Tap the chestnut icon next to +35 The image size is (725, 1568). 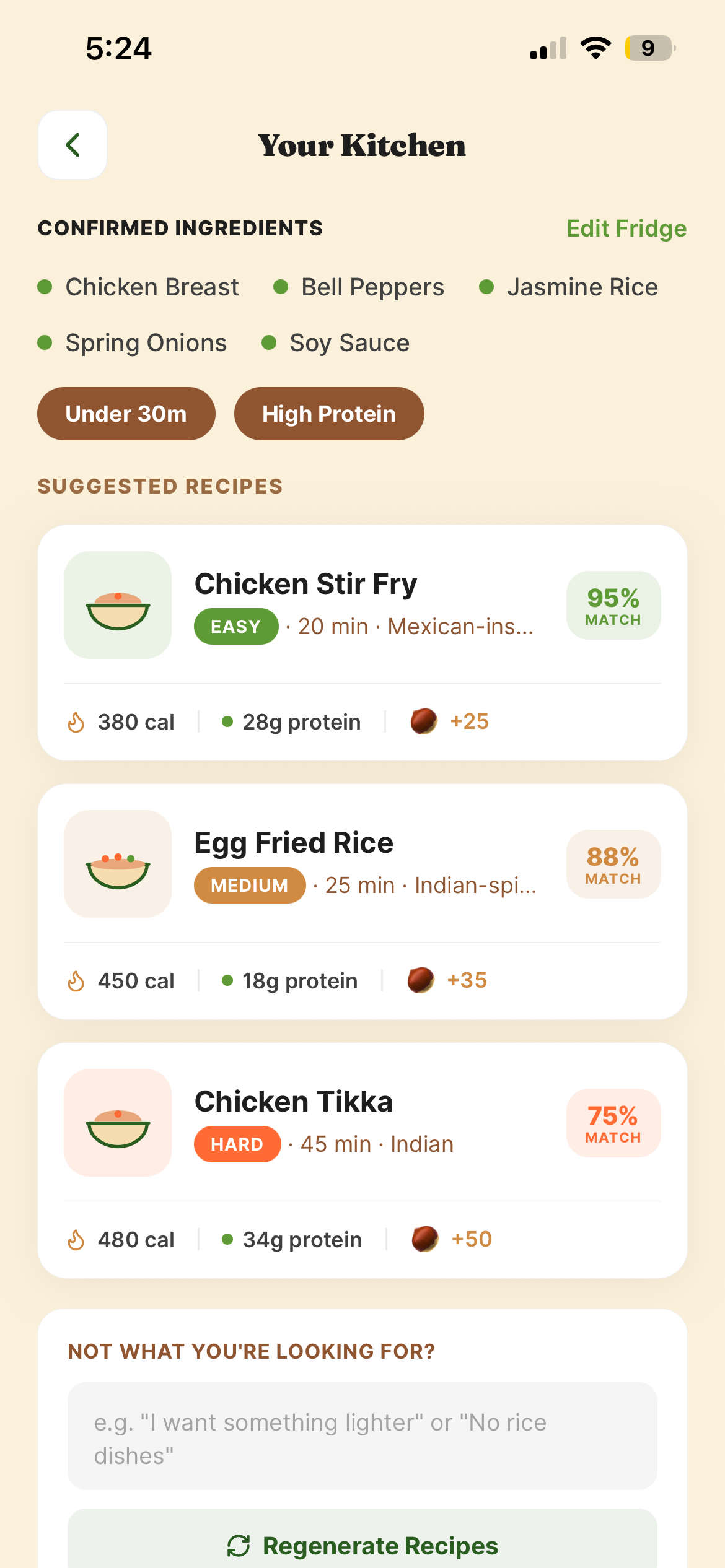(421, 980)
